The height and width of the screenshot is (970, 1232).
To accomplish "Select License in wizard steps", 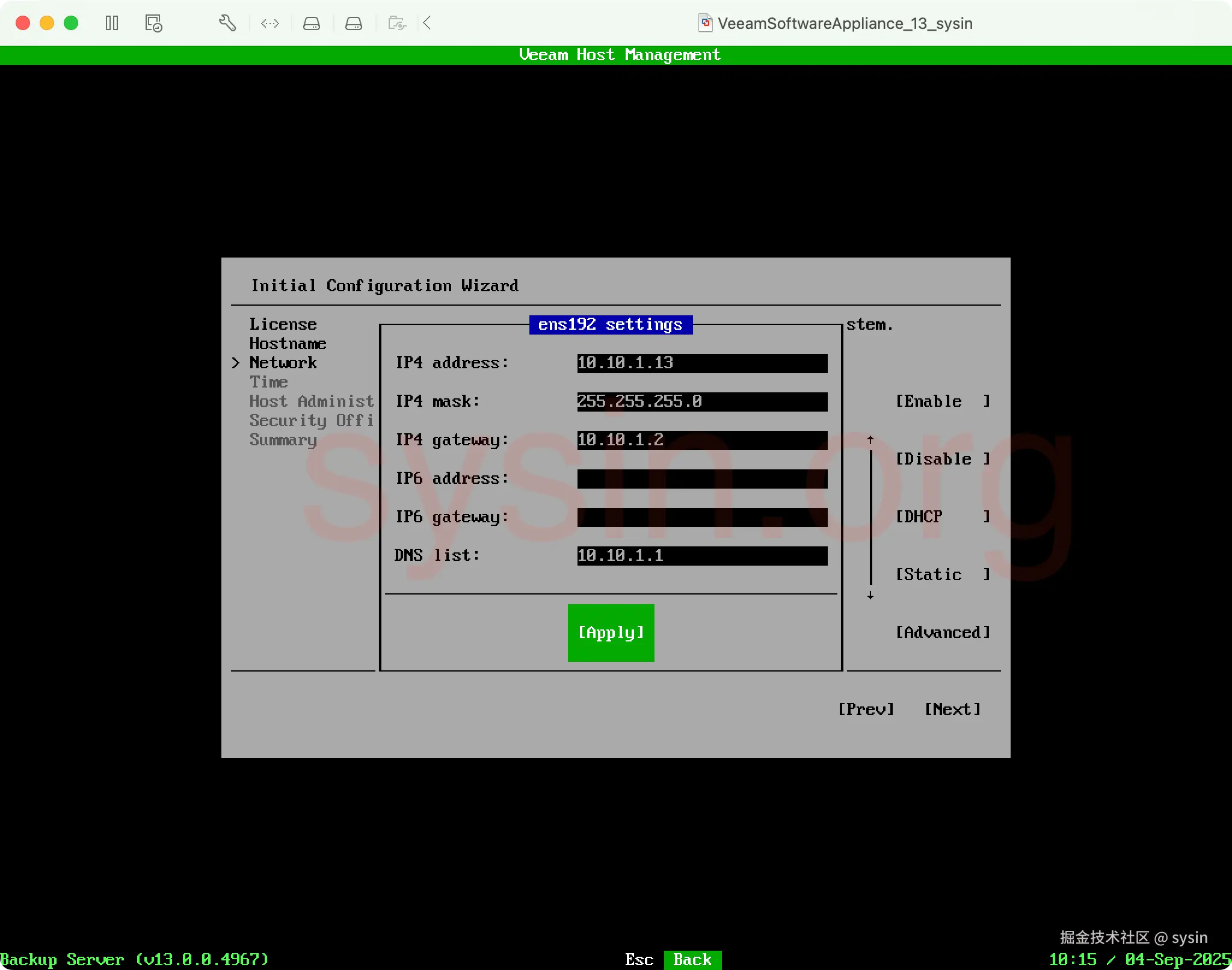I will 283,324.
